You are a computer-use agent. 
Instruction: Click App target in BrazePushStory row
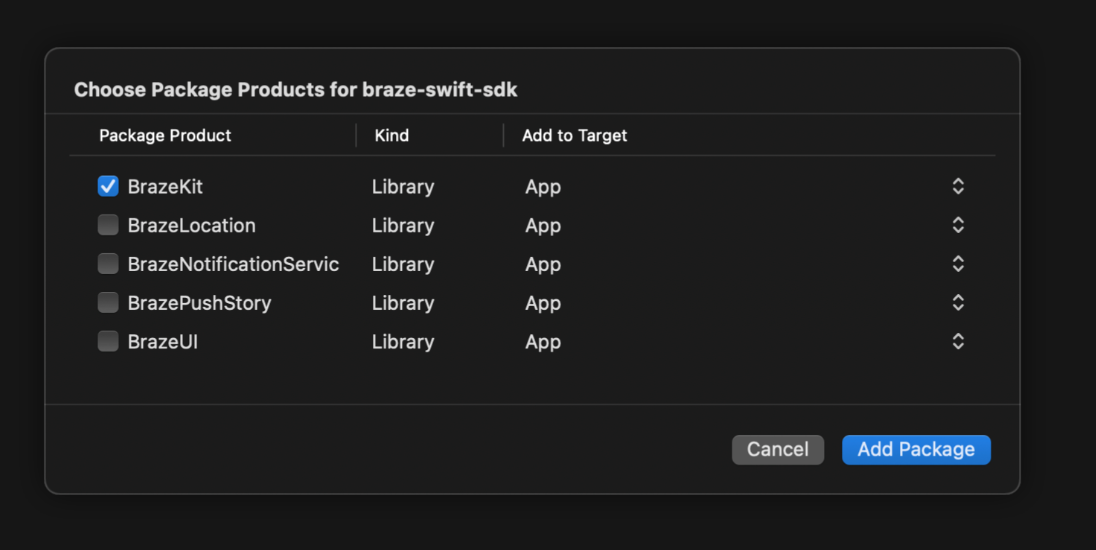point(543,304)
